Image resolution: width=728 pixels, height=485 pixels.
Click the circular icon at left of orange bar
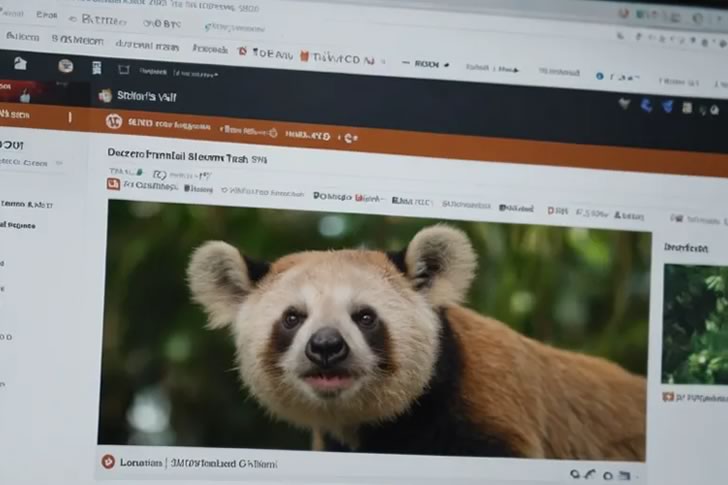113,121
